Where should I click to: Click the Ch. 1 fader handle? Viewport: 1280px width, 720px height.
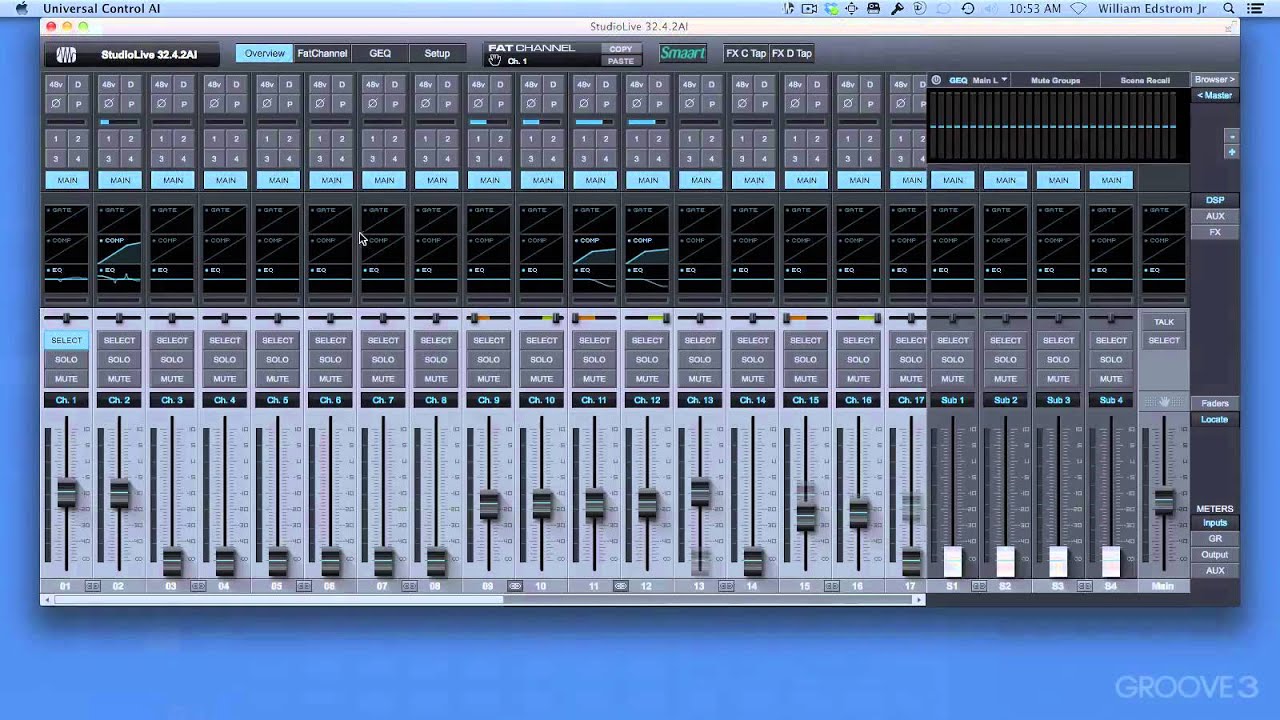[67, 495]
